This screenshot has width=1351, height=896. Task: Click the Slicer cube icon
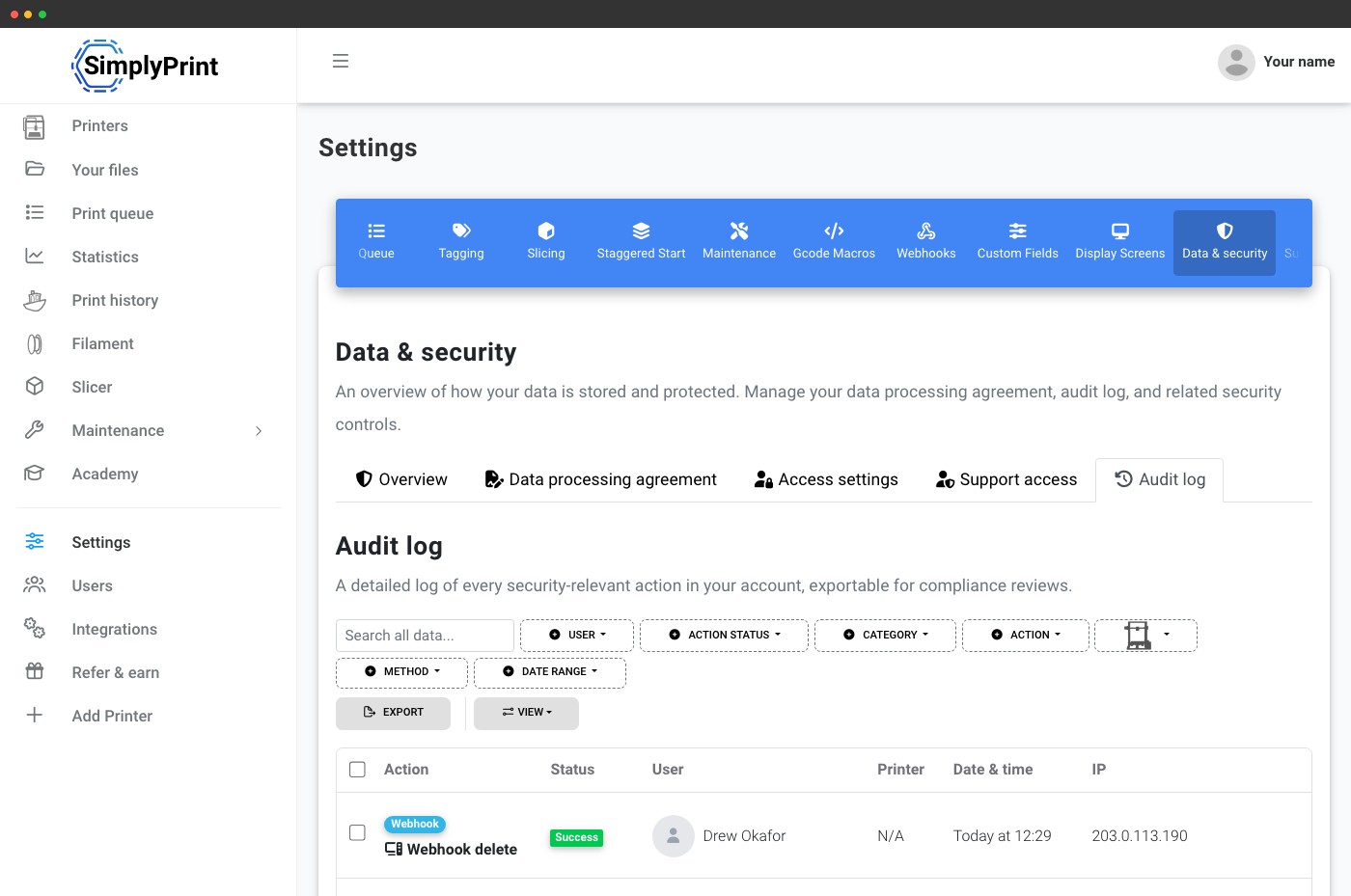click(35, 386)
